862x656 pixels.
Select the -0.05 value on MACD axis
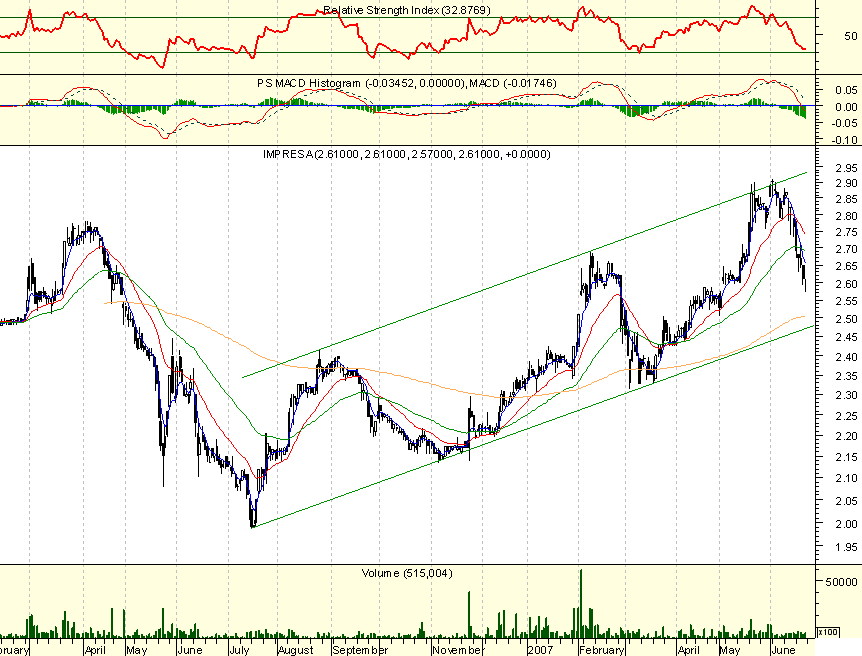pyautogui.click(x=844, y=123)
